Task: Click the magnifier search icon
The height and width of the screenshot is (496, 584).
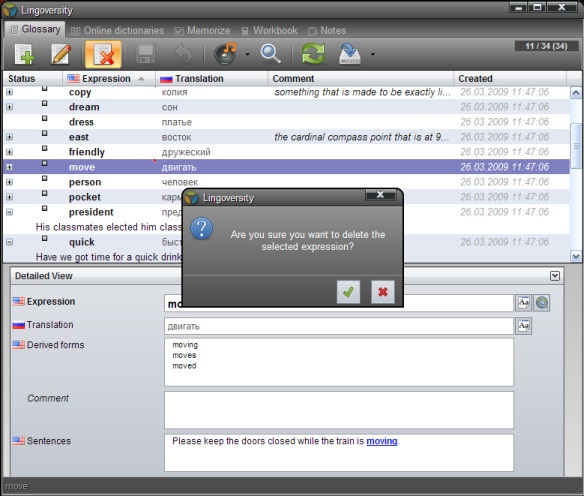Action: (271, 54)
